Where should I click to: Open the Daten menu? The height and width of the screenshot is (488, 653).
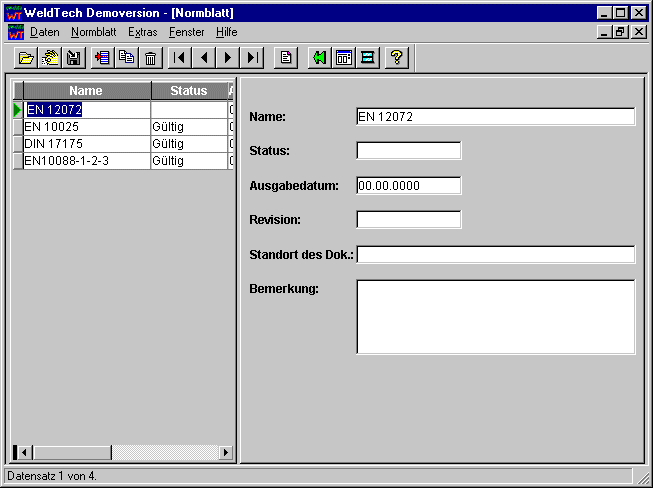coord(45,32)
